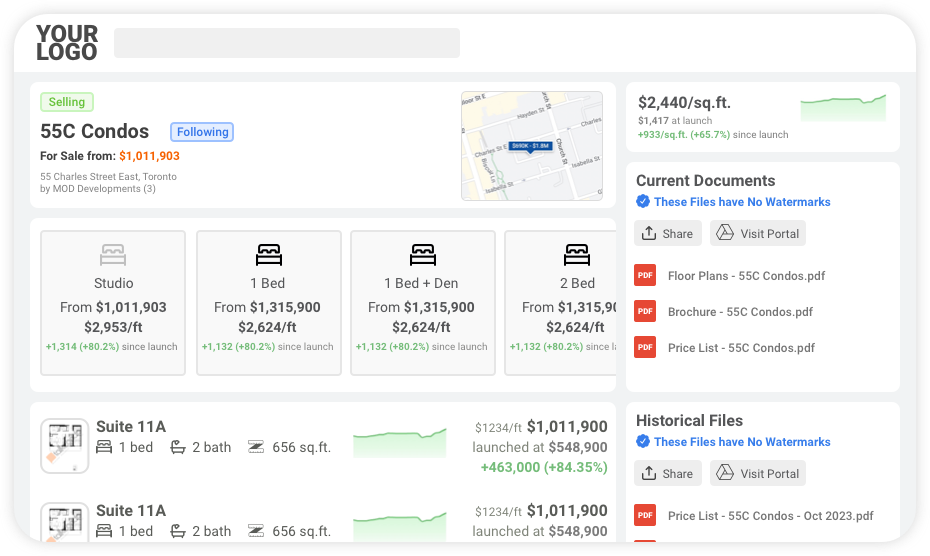Click the PDF icon for Oct 2023 price list
The image size is (930, 556).
coord(645,515)
